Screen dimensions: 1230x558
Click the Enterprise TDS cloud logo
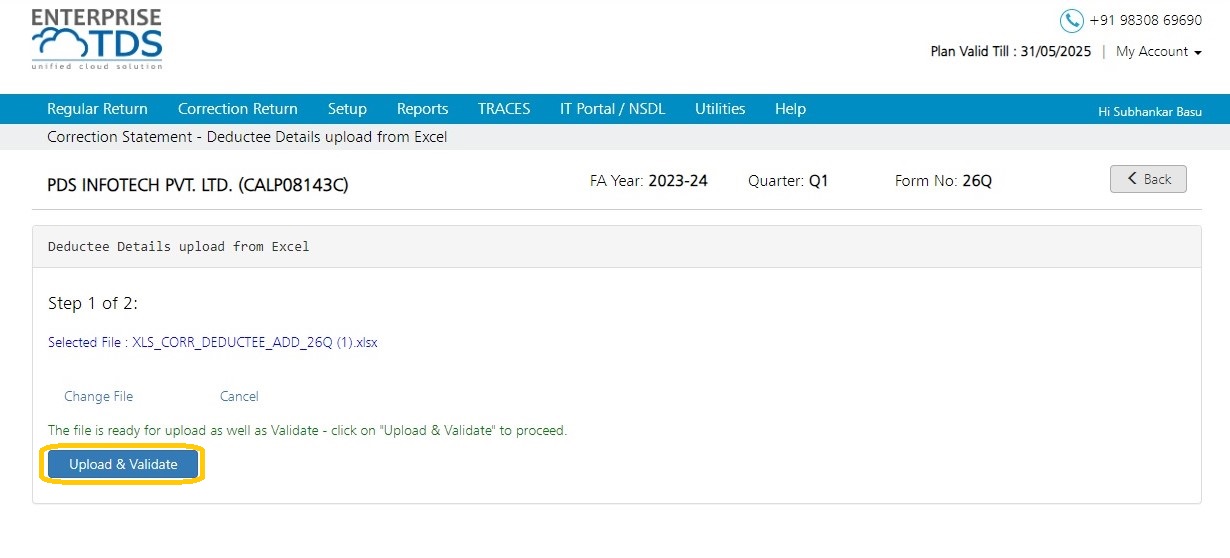tap(97, 40)
